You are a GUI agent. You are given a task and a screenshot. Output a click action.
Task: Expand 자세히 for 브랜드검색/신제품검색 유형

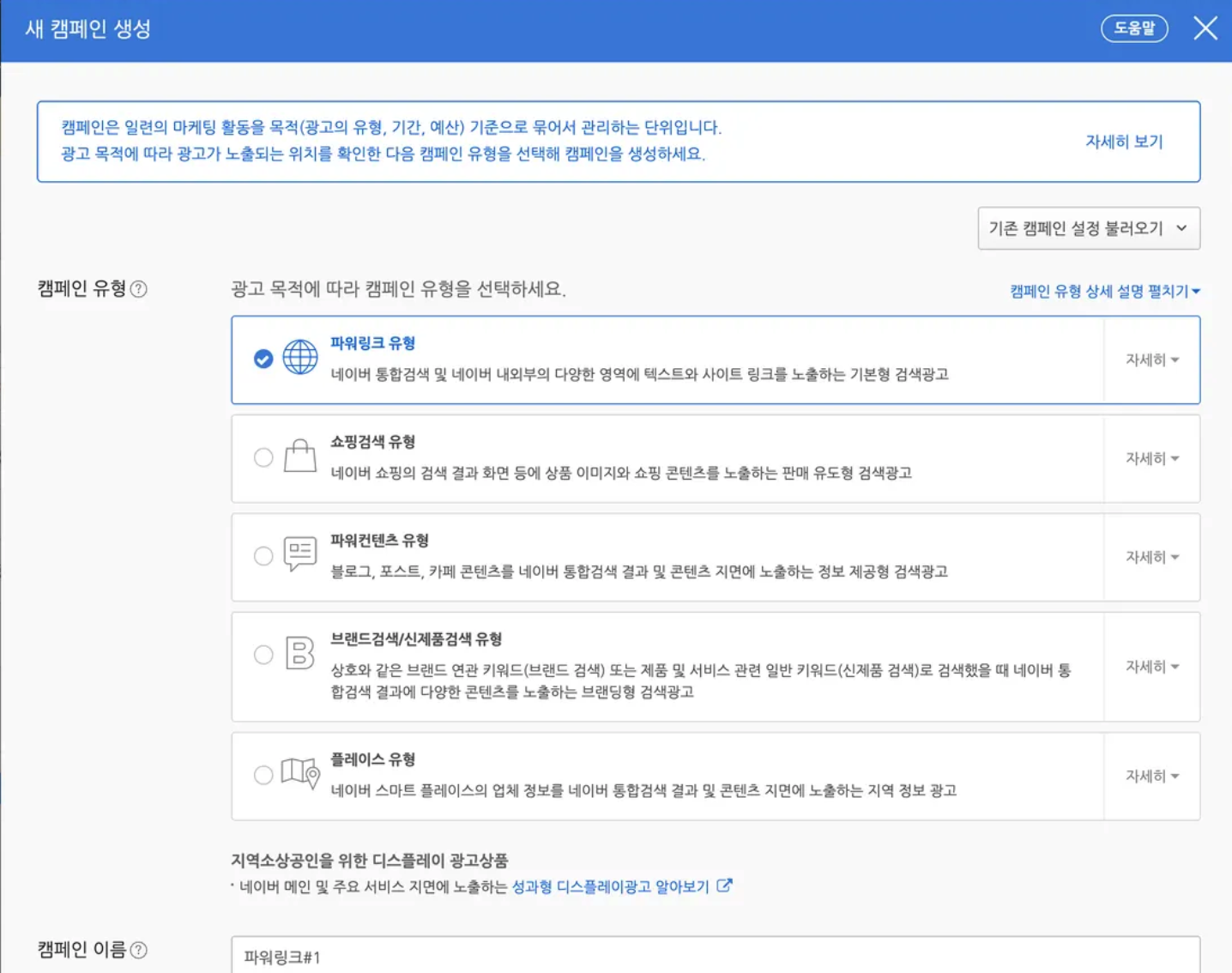point(1152,667)
